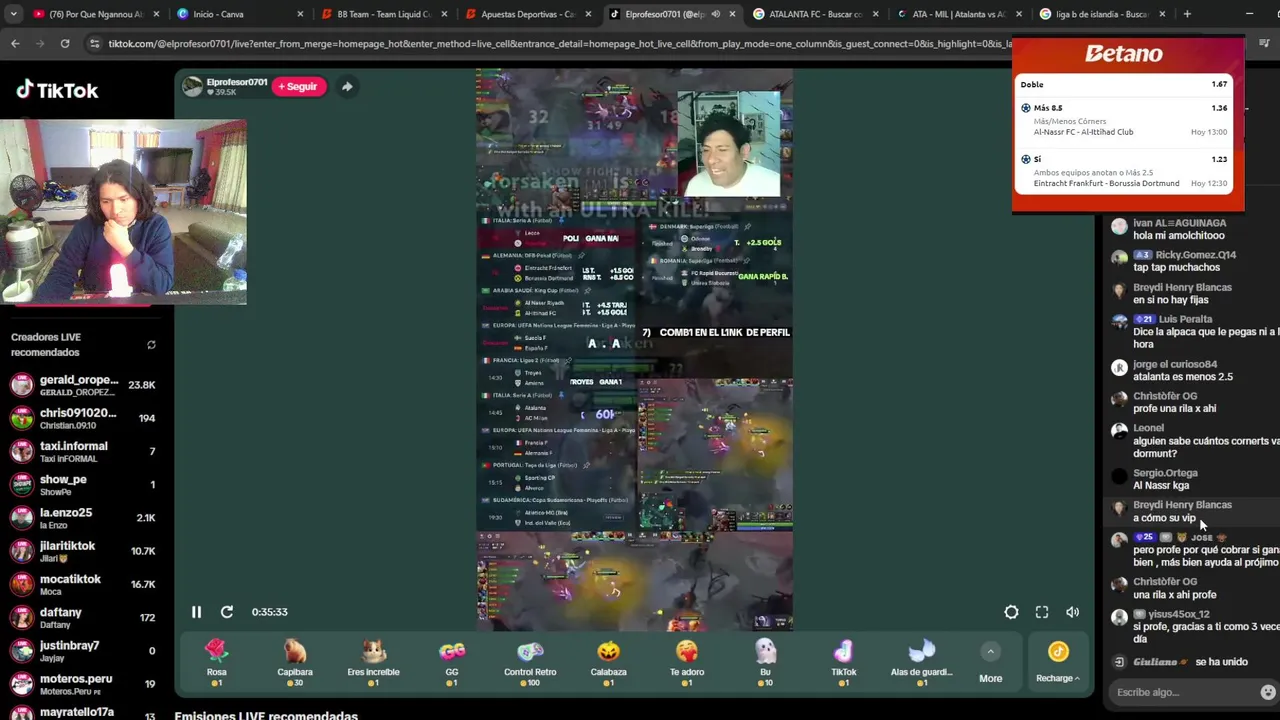Open Luis Peralta chat user

(1185, 320)
